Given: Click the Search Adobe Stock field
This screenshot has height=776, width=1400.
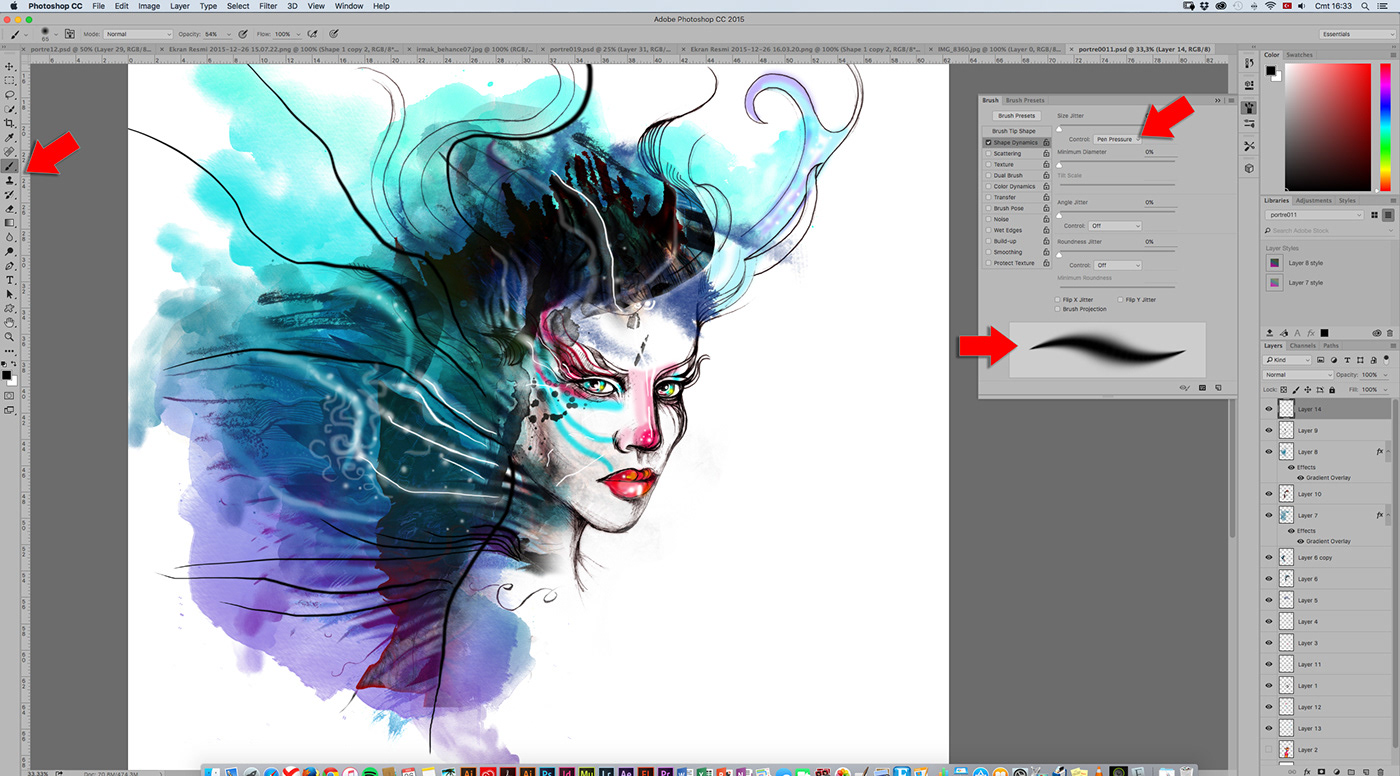Looking at the screenshot, I should click(1329, 230).
